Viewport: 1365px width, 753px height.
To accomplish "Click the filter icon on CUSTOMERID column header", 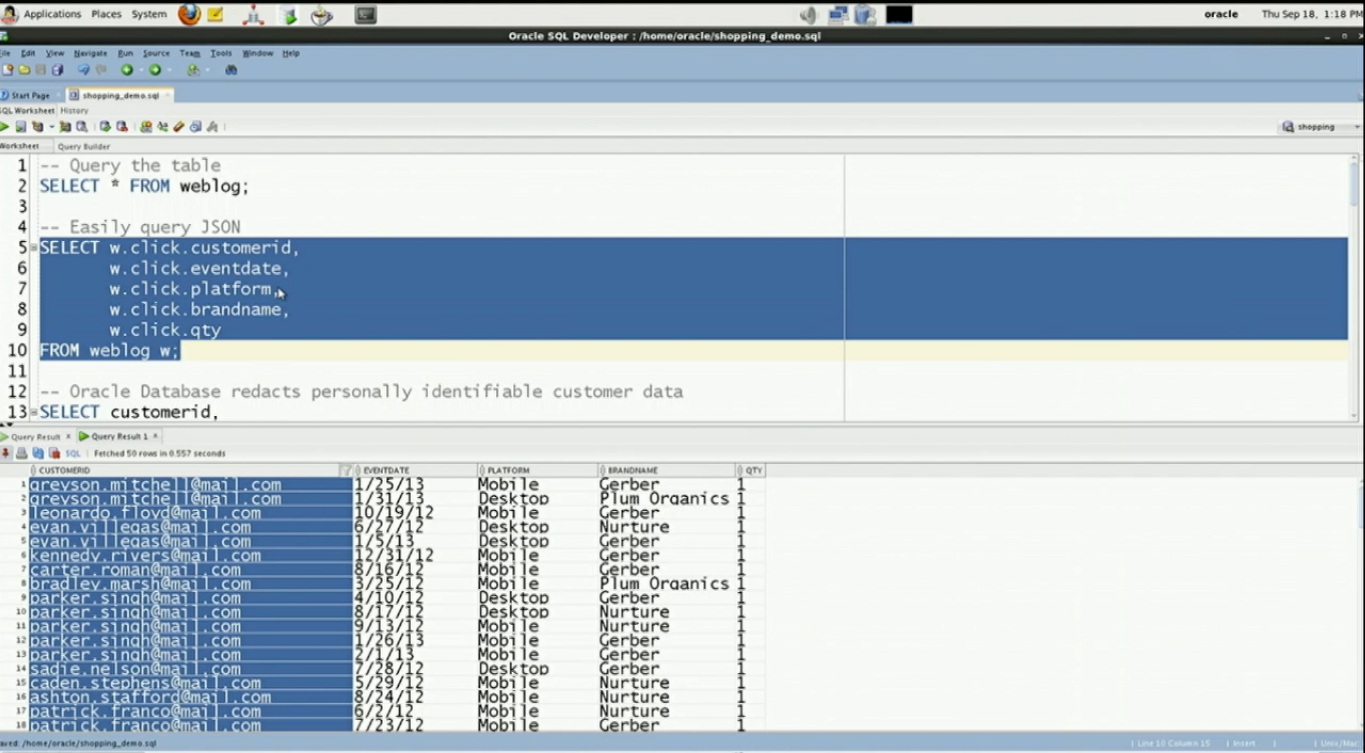I will pos(346,470).
